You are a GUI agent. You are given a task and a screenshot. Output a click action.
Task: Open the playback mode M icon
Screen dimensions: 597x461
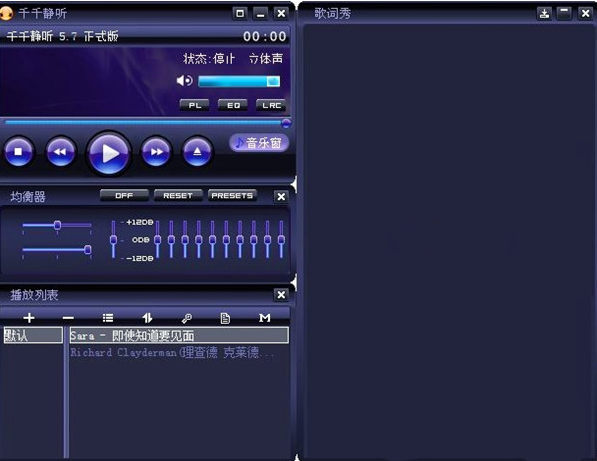click(x=265, y=318)
